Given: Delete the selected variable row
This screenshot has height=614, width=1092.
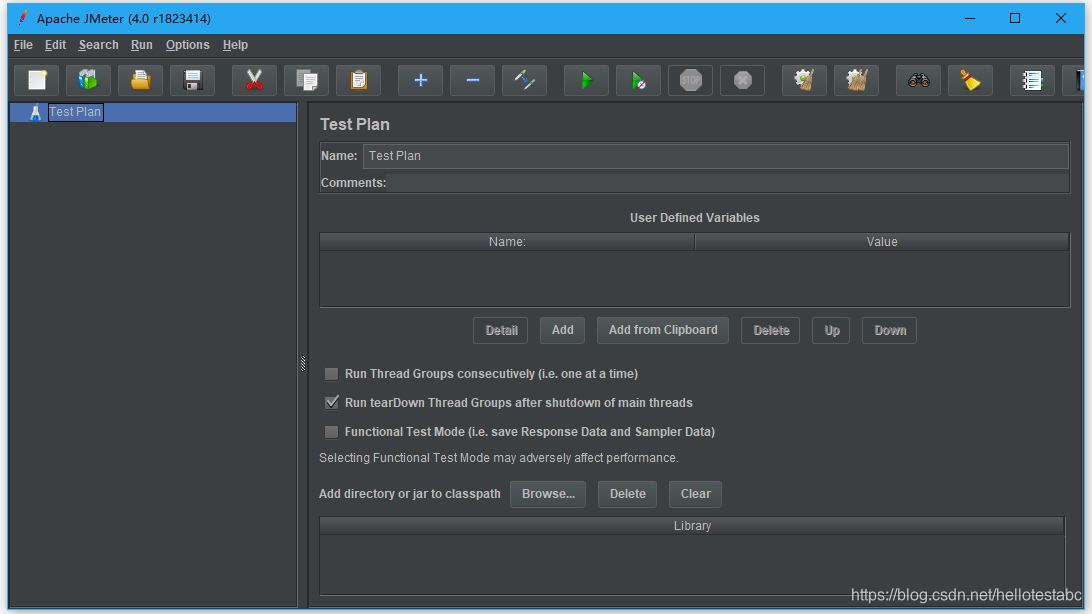Looking at the screenshot, I should (x=771, y=330).
